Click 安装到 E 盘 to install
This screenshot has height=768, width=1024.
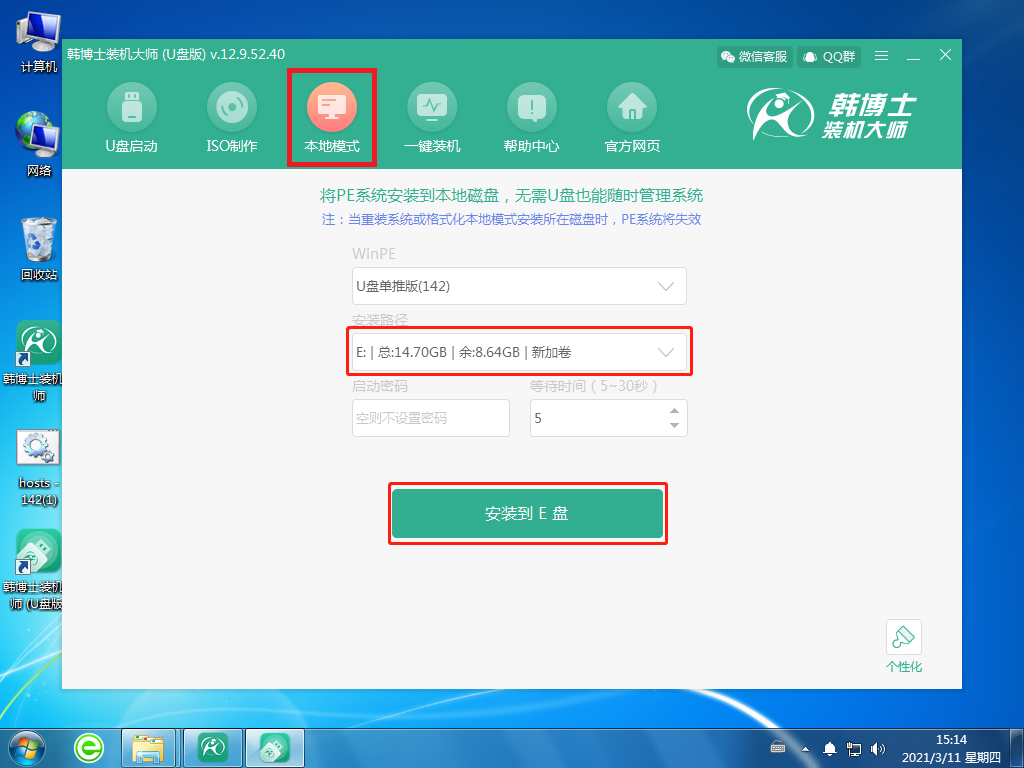527,513
